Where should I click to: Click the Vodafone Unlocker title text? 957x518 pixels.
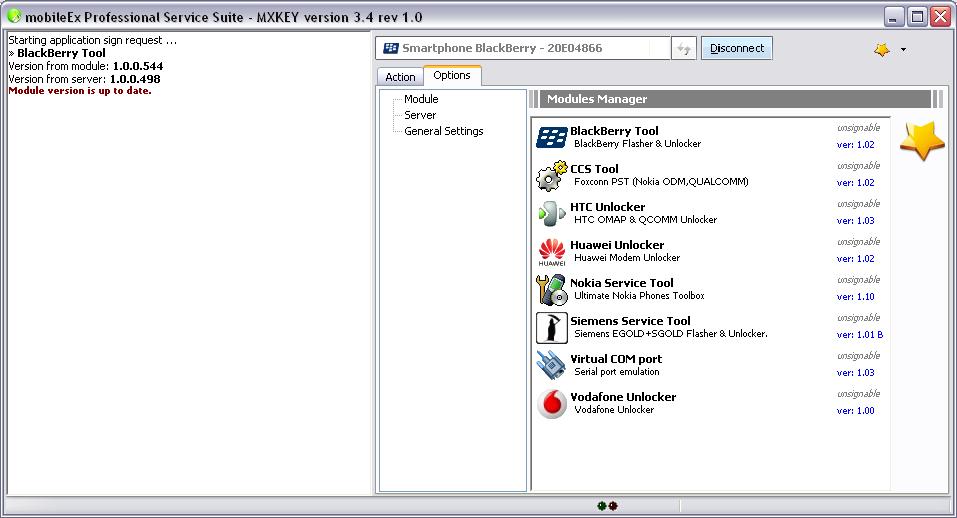[x=623, y=397]
